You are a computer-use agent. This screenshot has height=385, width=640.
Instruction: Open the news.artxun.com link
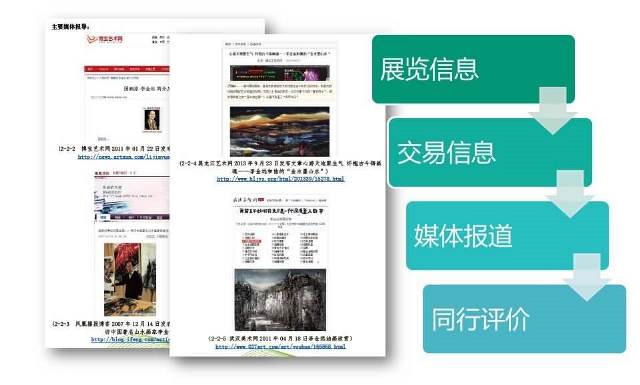point(124,157)
